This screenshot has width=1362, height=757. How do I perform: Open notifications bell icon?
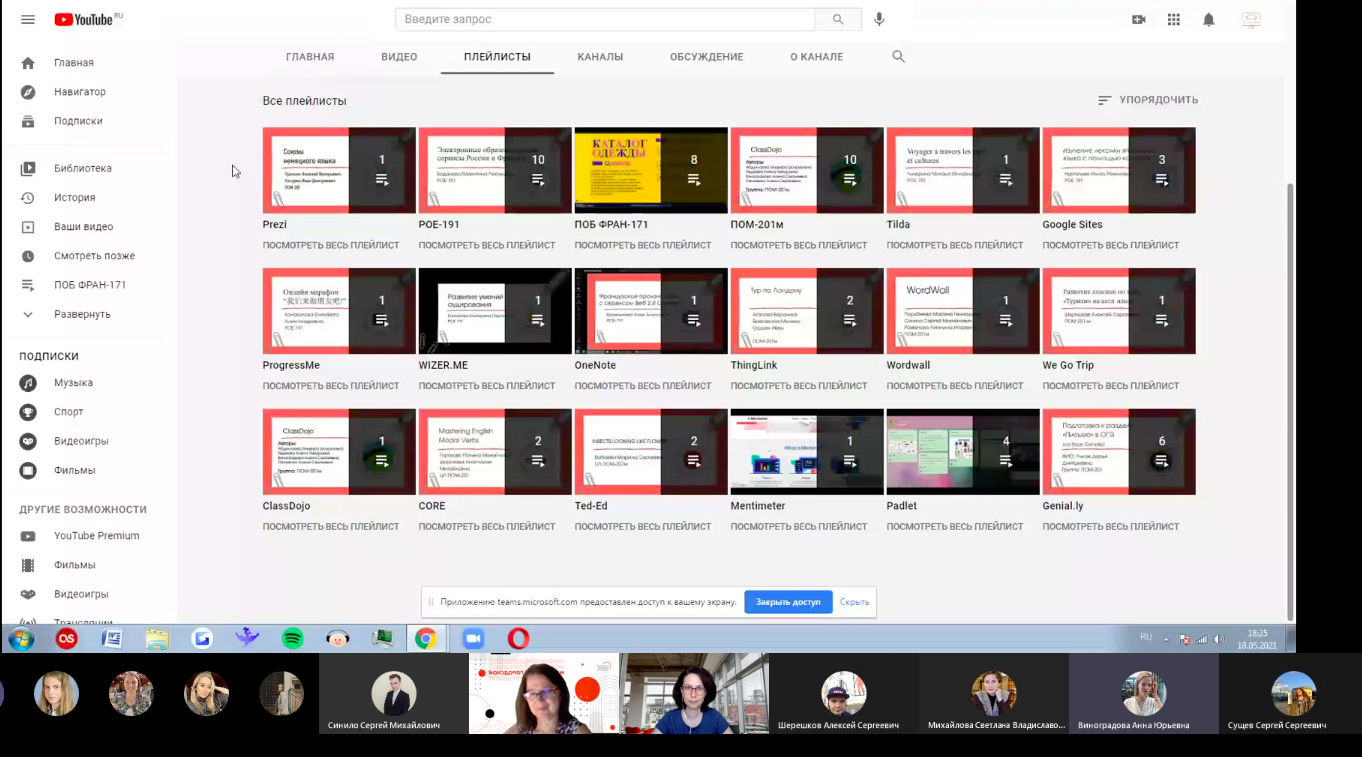click(x=1209, y=20)
